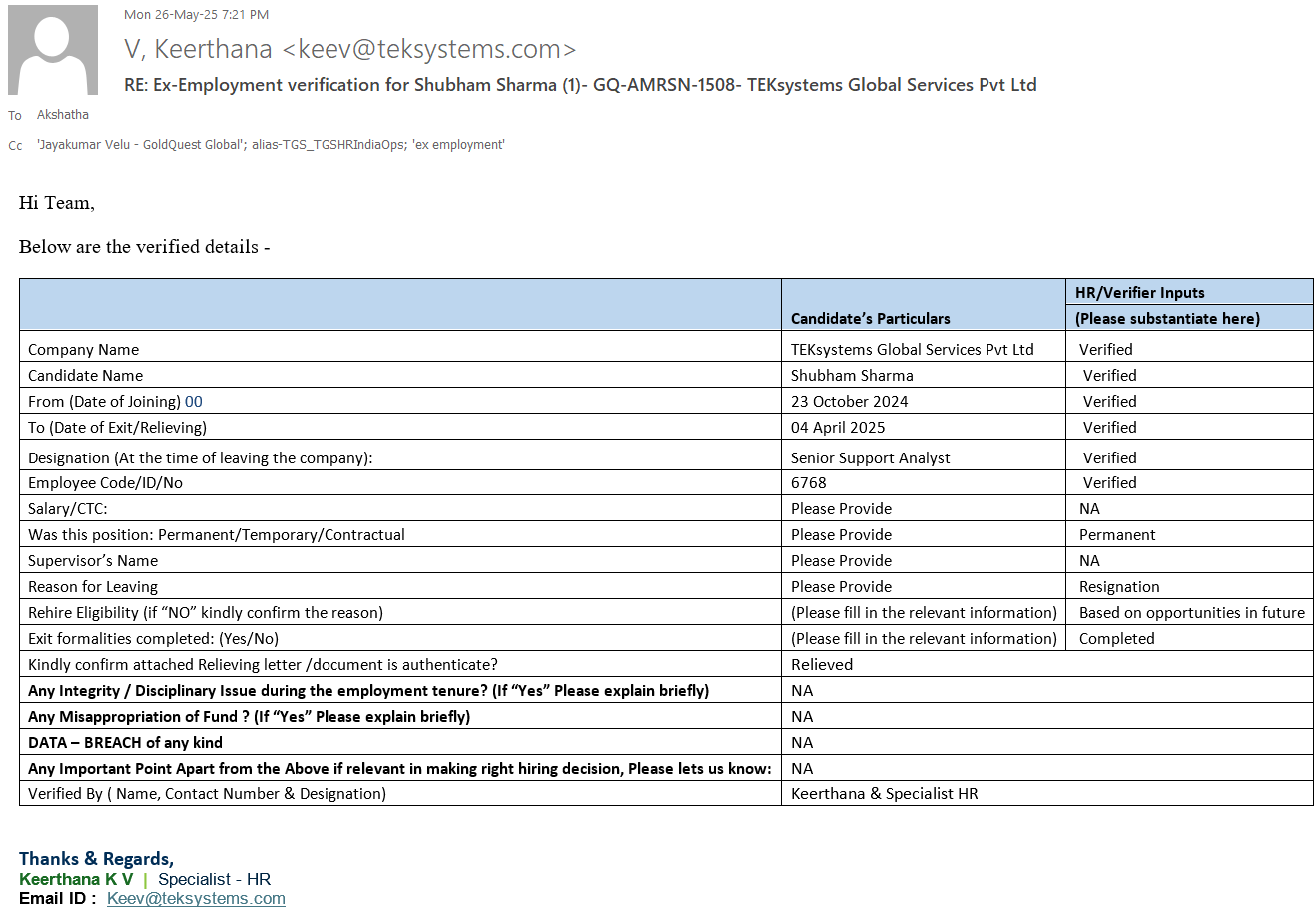Click the email subject line text

[x=580, y=85]
